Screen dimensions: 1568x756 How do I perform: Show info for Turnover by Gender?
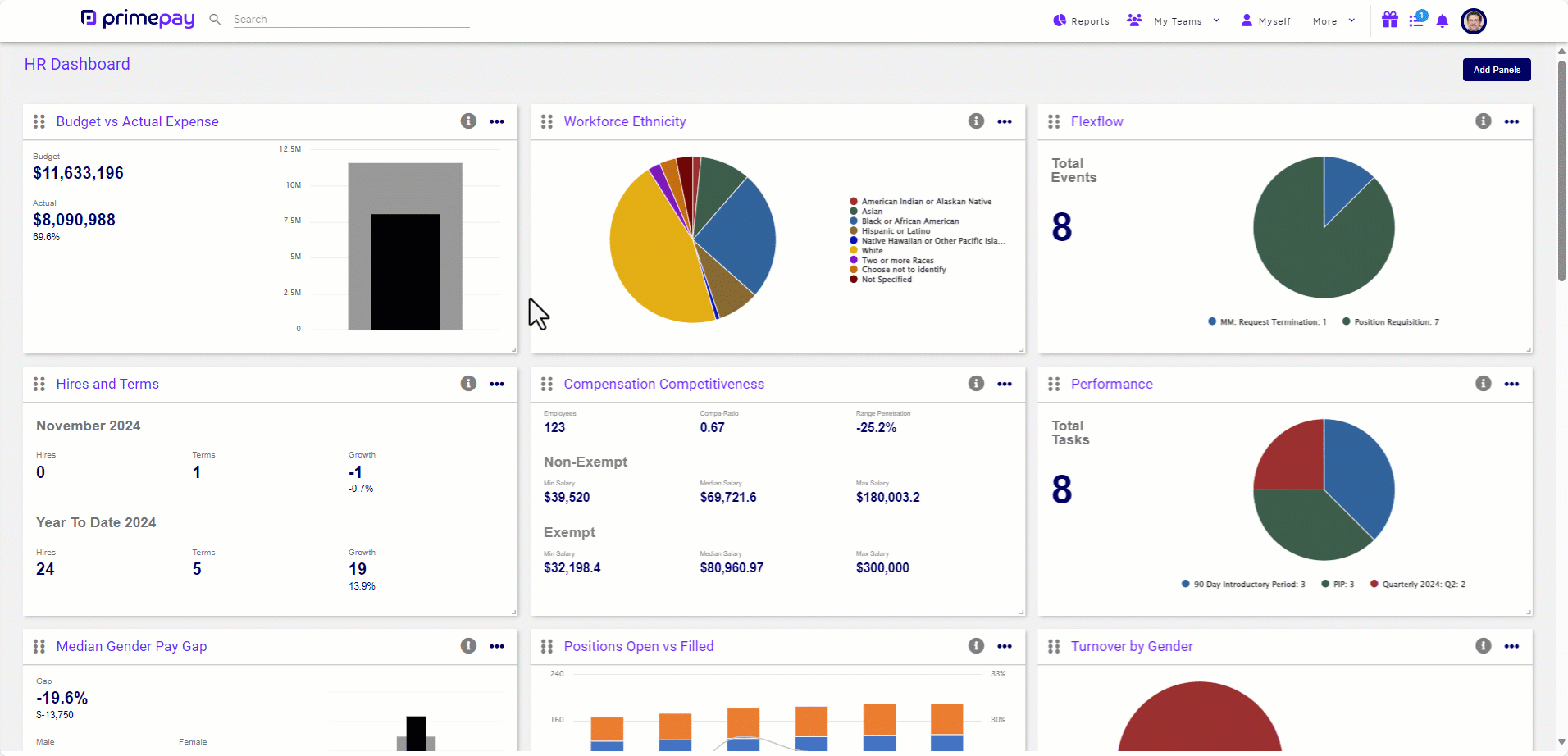1484,646
